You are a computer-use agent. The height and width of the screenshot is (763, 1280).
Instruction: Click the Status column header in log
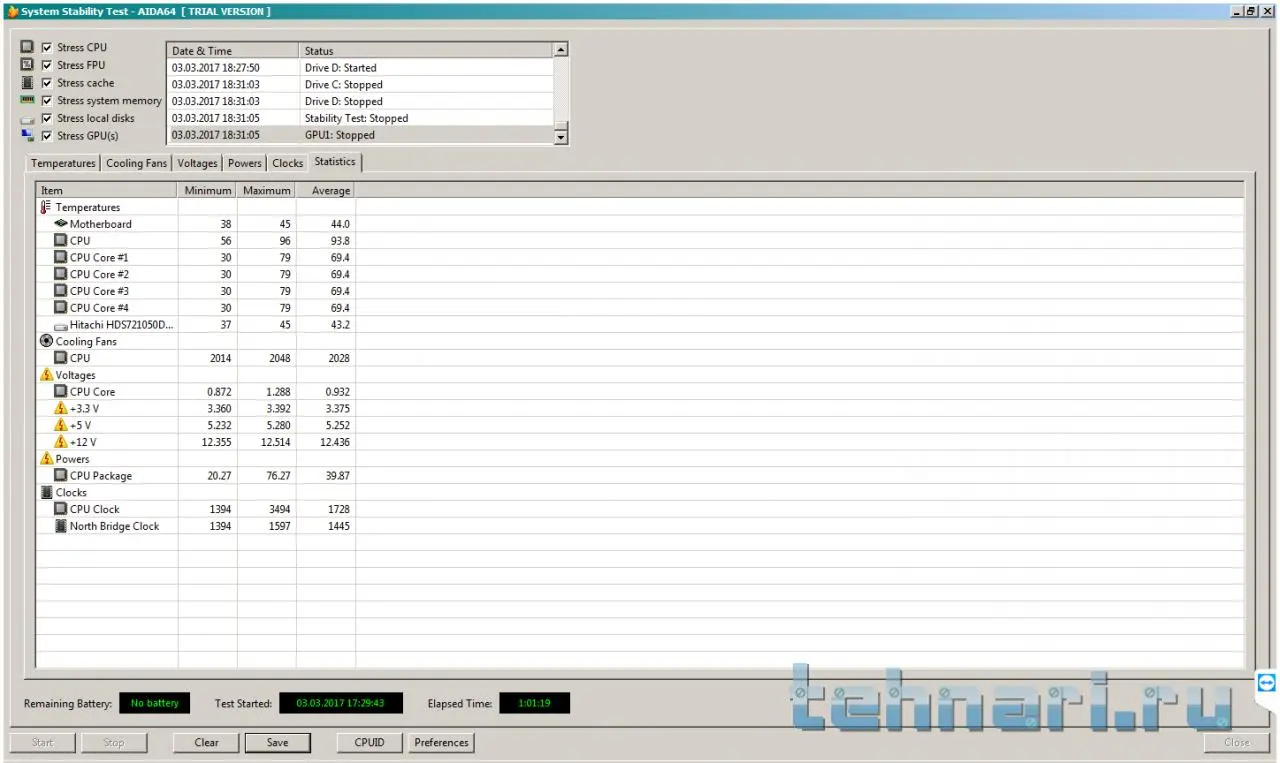click(x=426, y=51)
